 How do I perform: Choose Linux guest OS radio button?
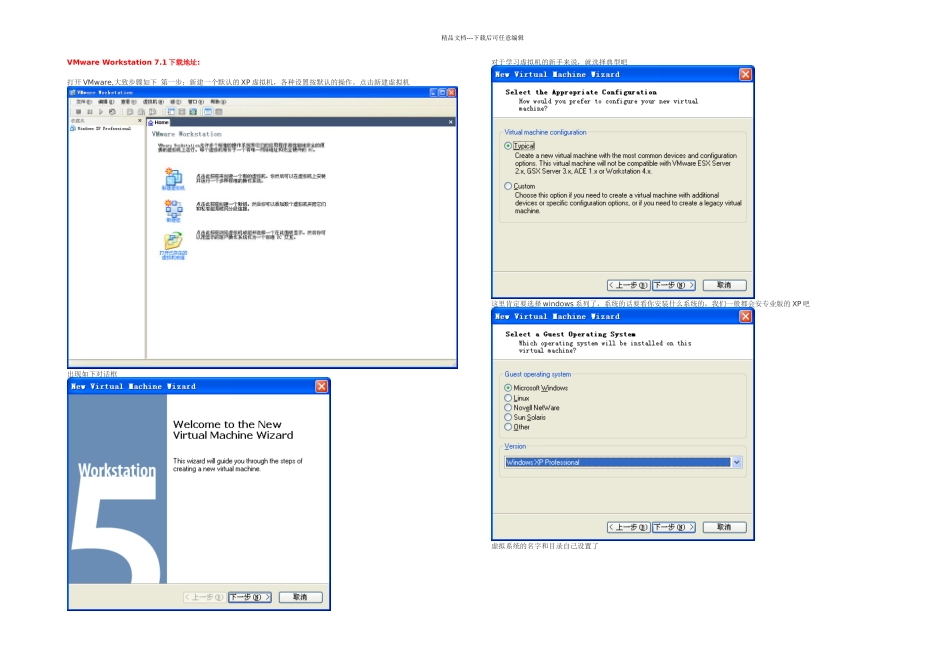pyautogui.click(x=508, y=398)
